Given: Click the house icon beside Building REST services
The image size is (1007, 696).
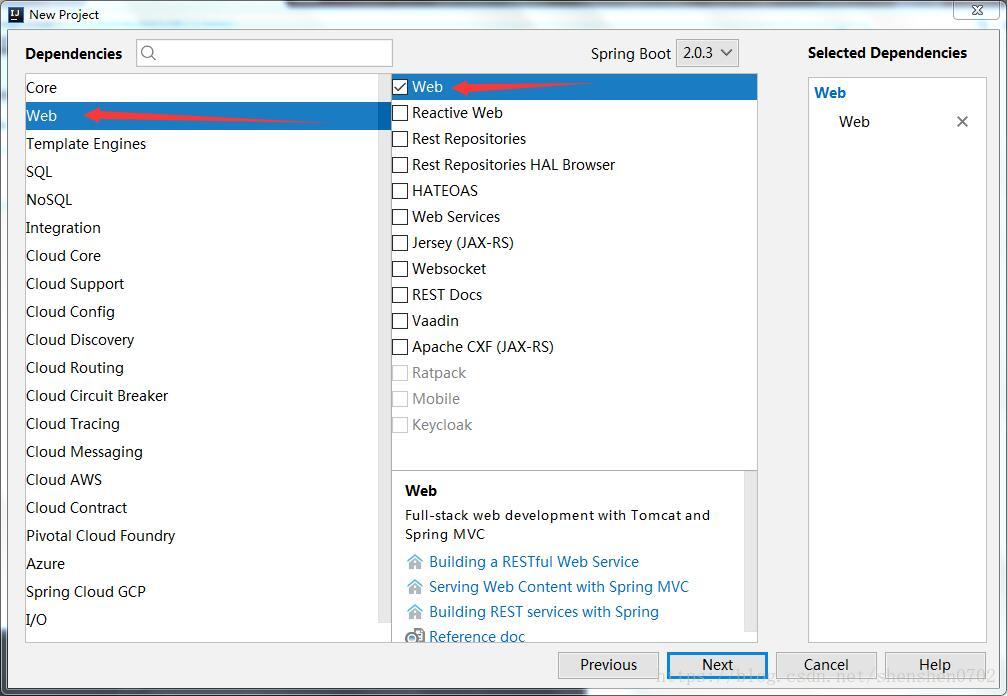Looking at the screenshot, I should (415, 612).
